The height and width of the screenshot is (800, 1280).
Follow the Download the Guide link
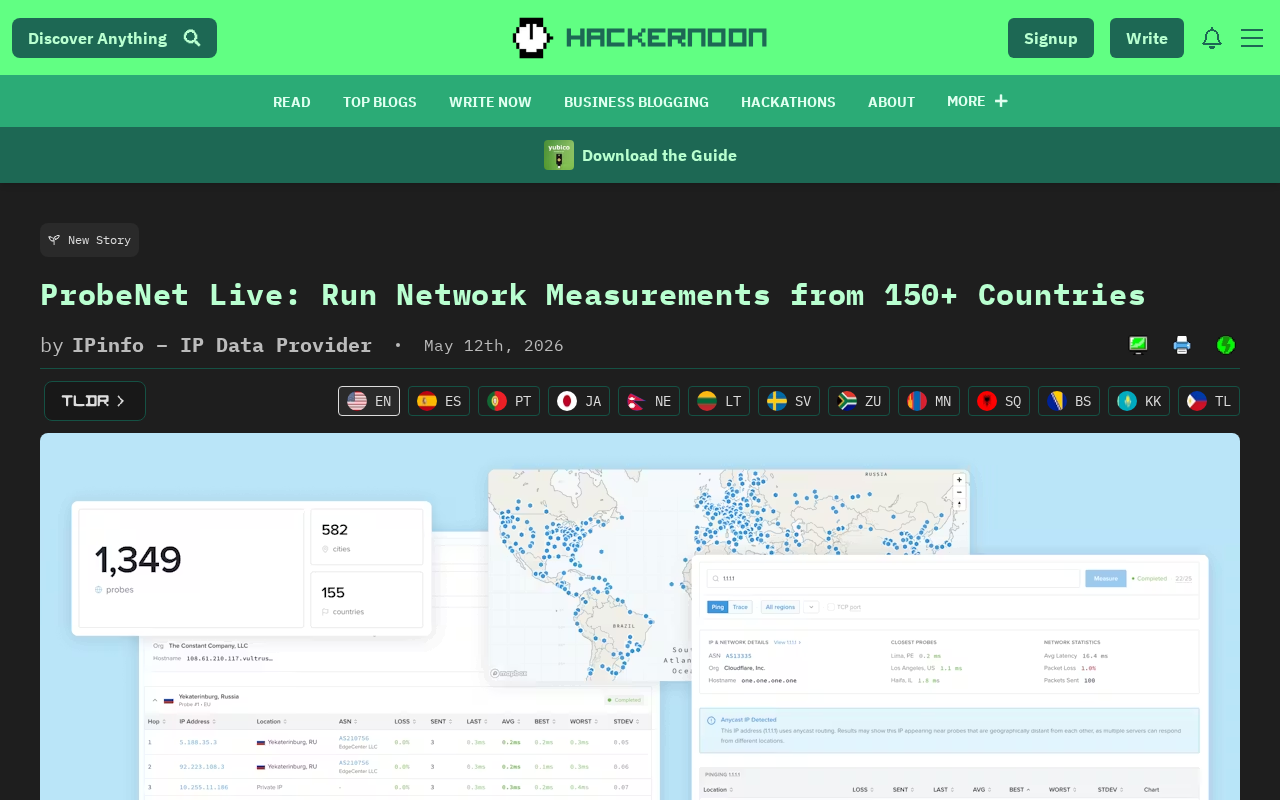(x=659, y=155)
